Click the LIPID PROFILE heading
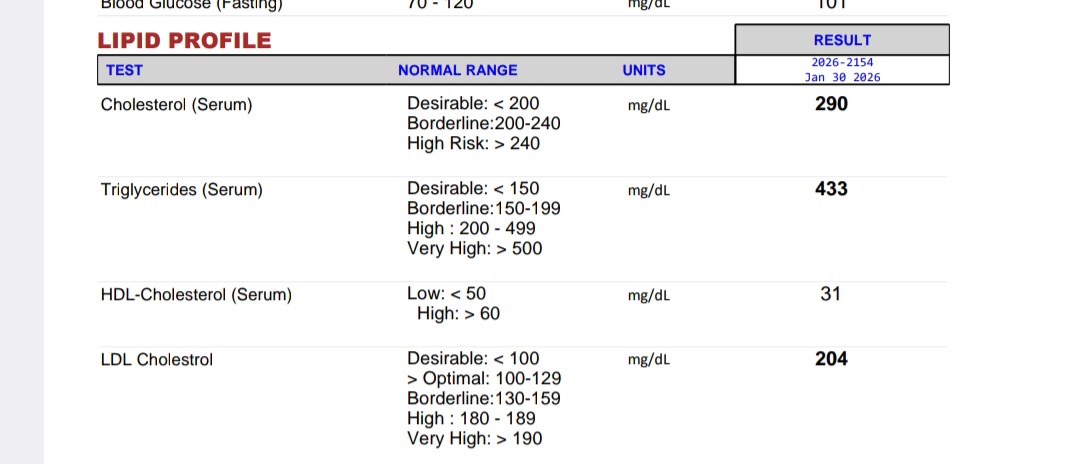 (185, 41)
